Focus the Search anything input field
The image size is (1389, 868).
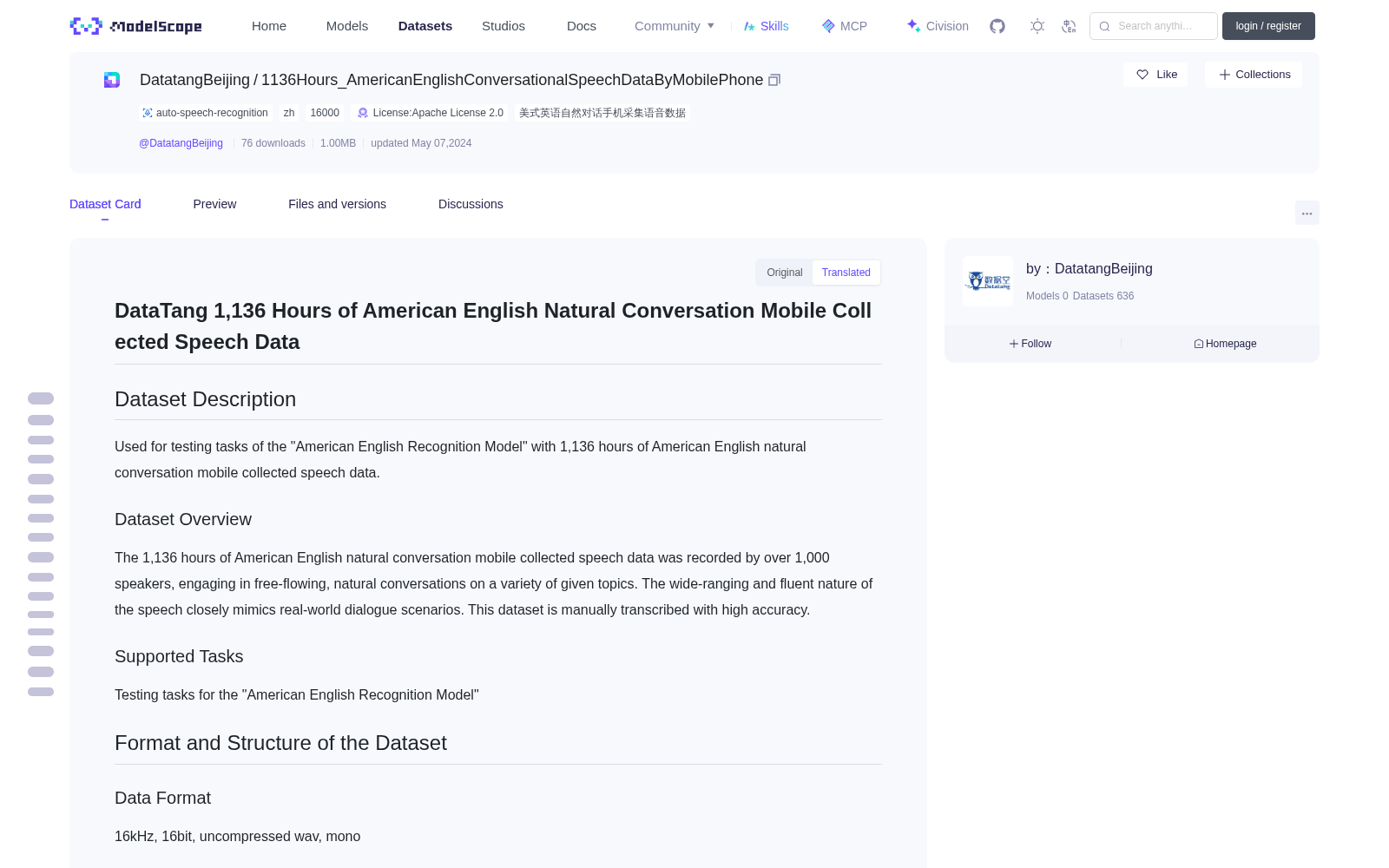tap(1154, 26)
